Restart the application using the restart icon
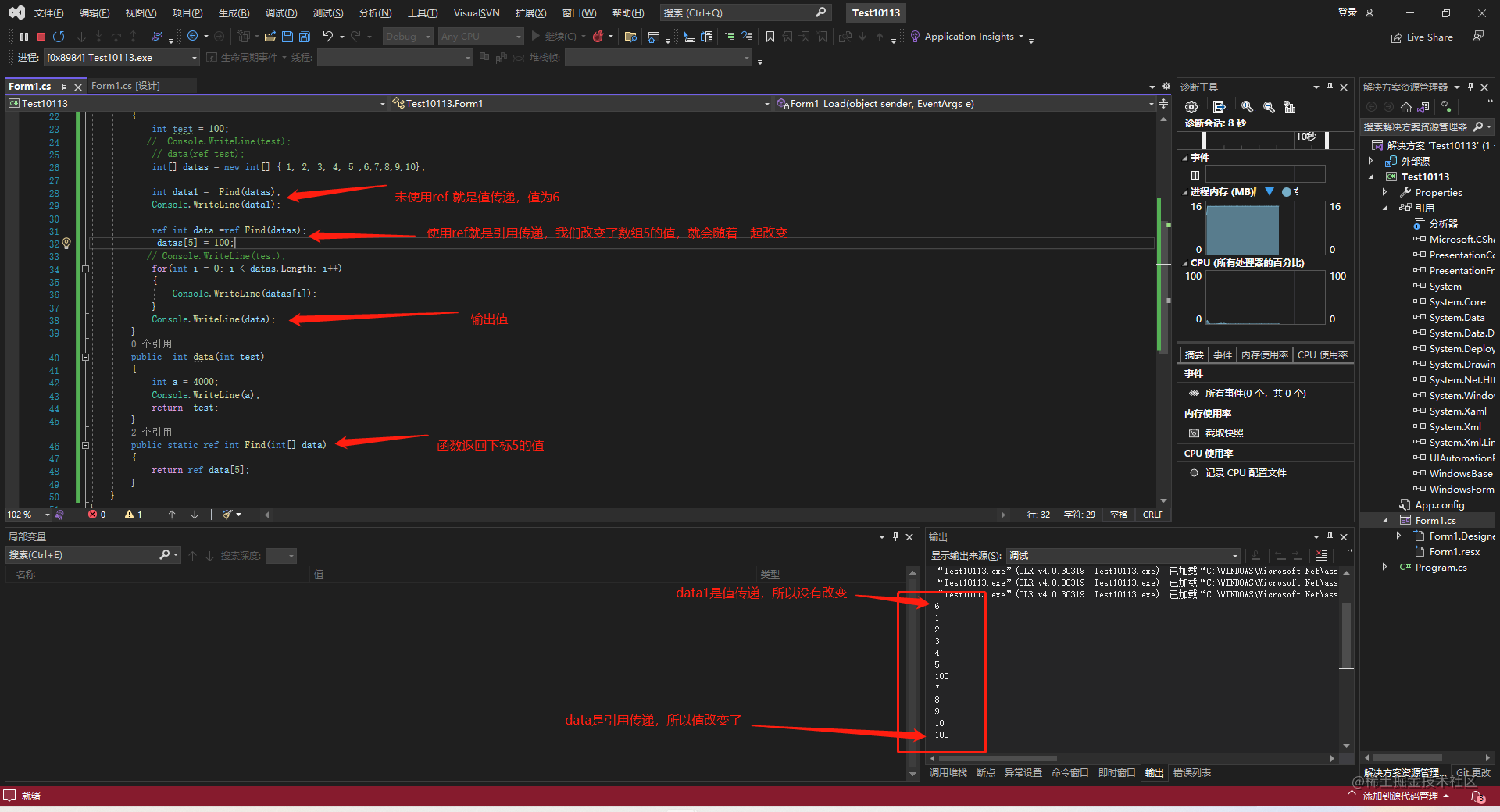 pos(58,36)
